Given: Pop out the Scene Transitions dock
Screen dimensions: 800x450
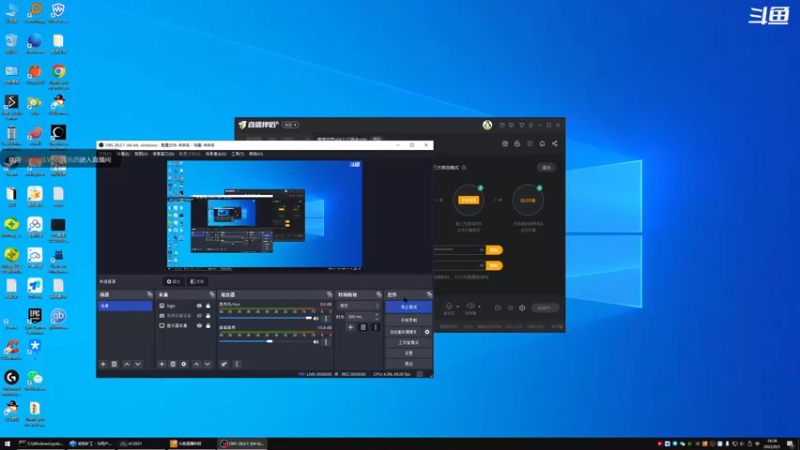Looking at the screenshot, I should click(x=379, y=295).
